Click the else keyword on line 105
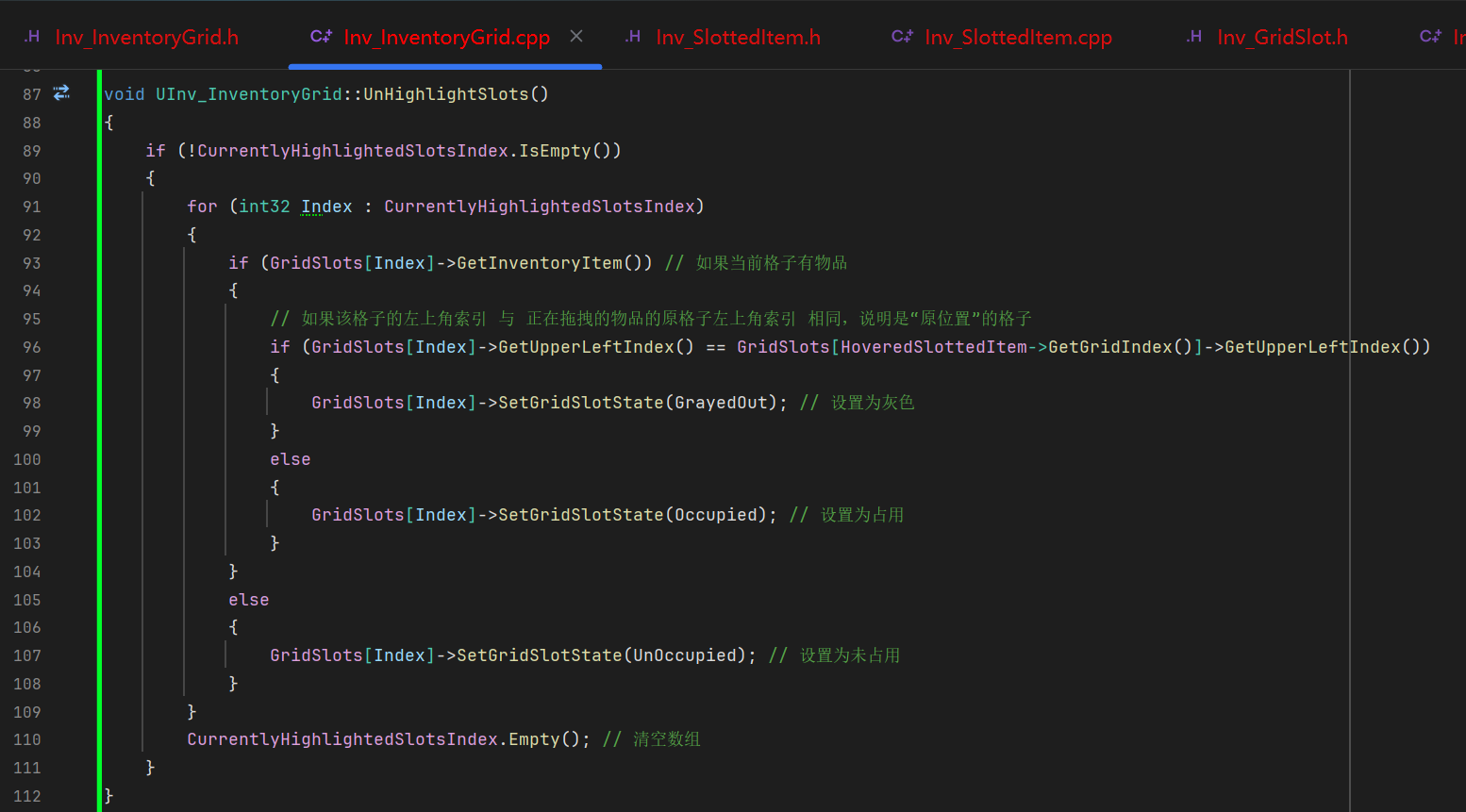The image size is (1466, 812). [x=249, y=600]
